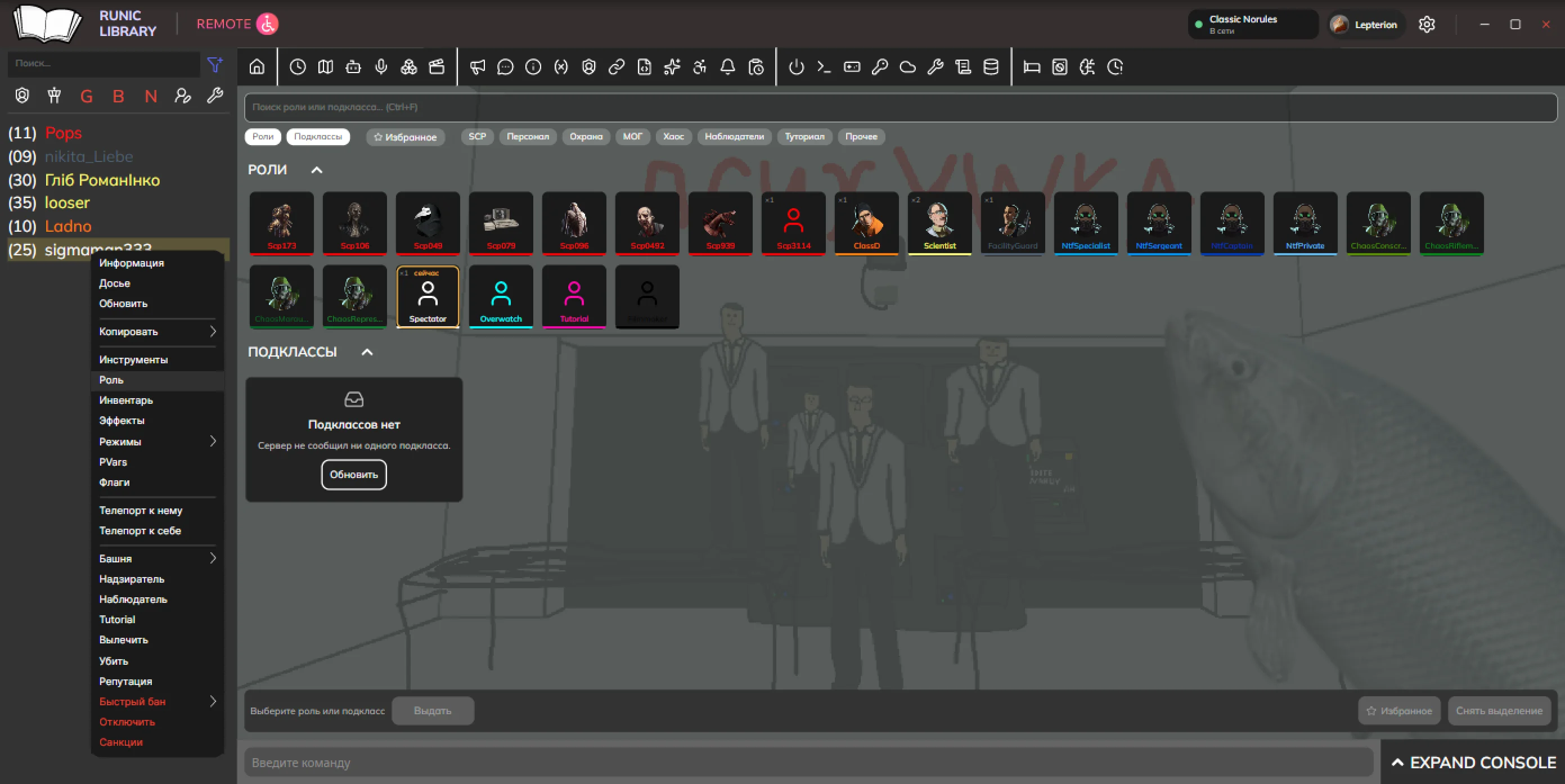1565x784 pixels.
Task: Select the ClassD role card
Action: [x=866, y=223]
